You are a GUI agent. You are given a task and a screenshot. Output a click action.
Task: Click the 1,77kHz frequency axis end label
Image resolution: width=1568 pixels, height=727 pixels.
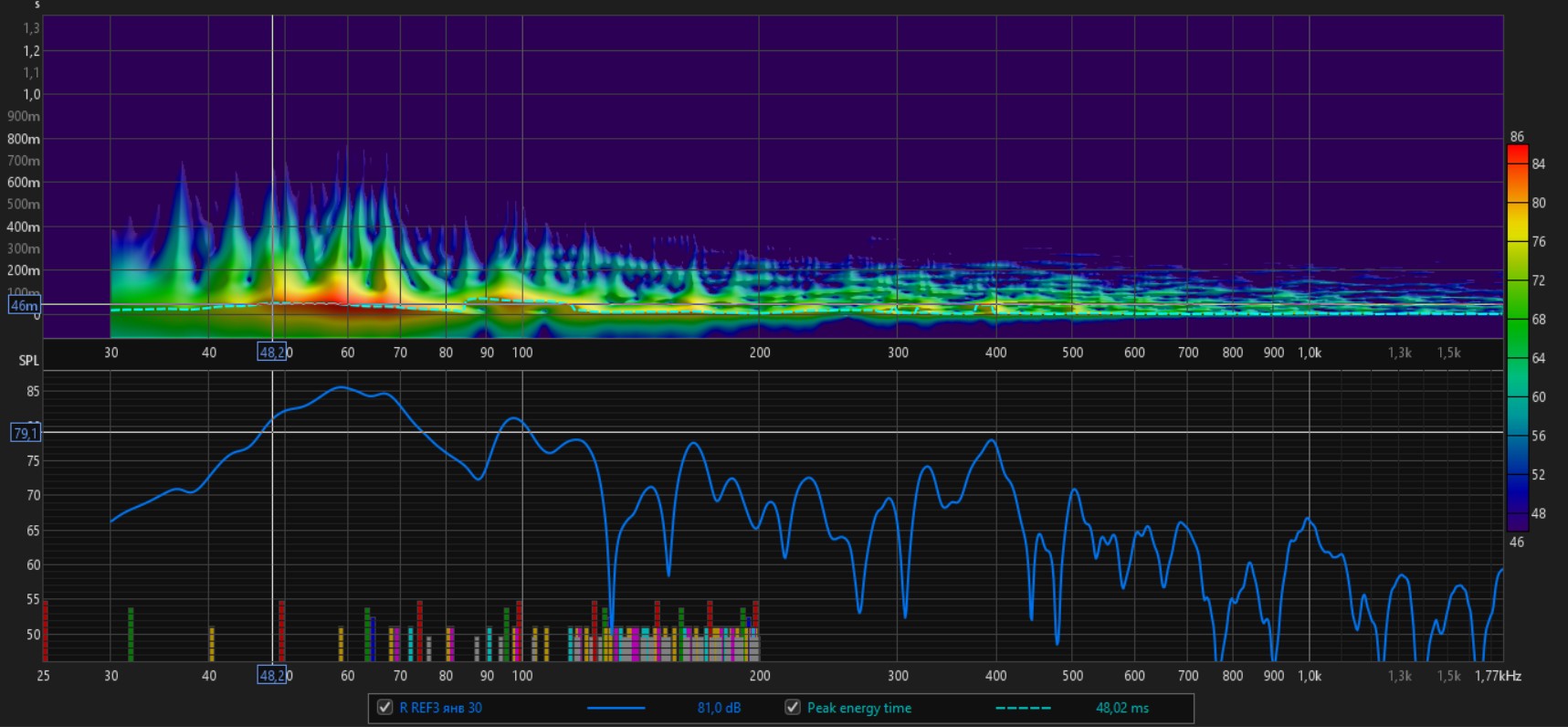click(1498, 676)
